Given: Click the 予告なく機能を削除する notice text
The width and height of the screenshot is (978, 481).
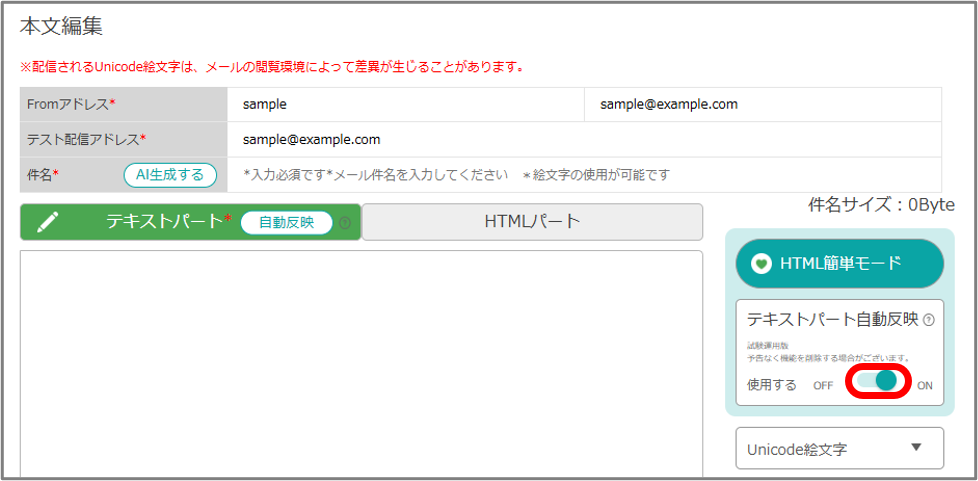Looking at the screenshot, I should tap(831, 359).
